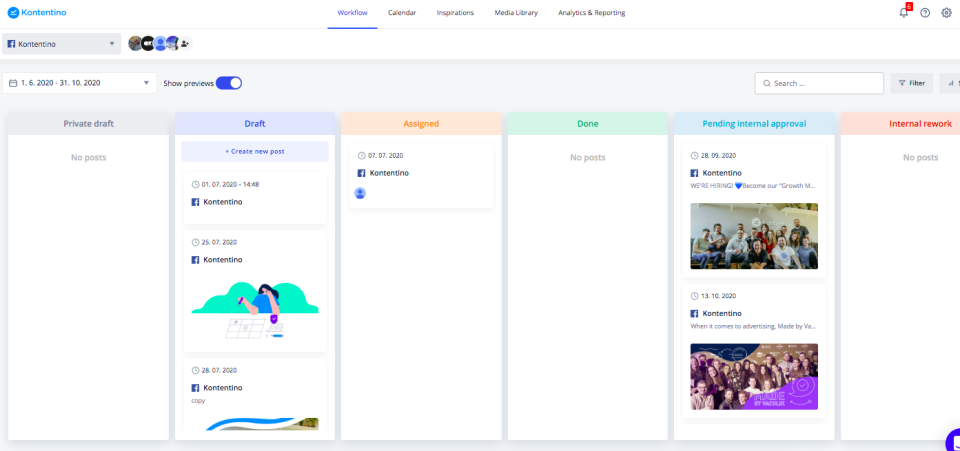960x451 pixels.
Task: Click the Show previews label
Action: [189, 83]
